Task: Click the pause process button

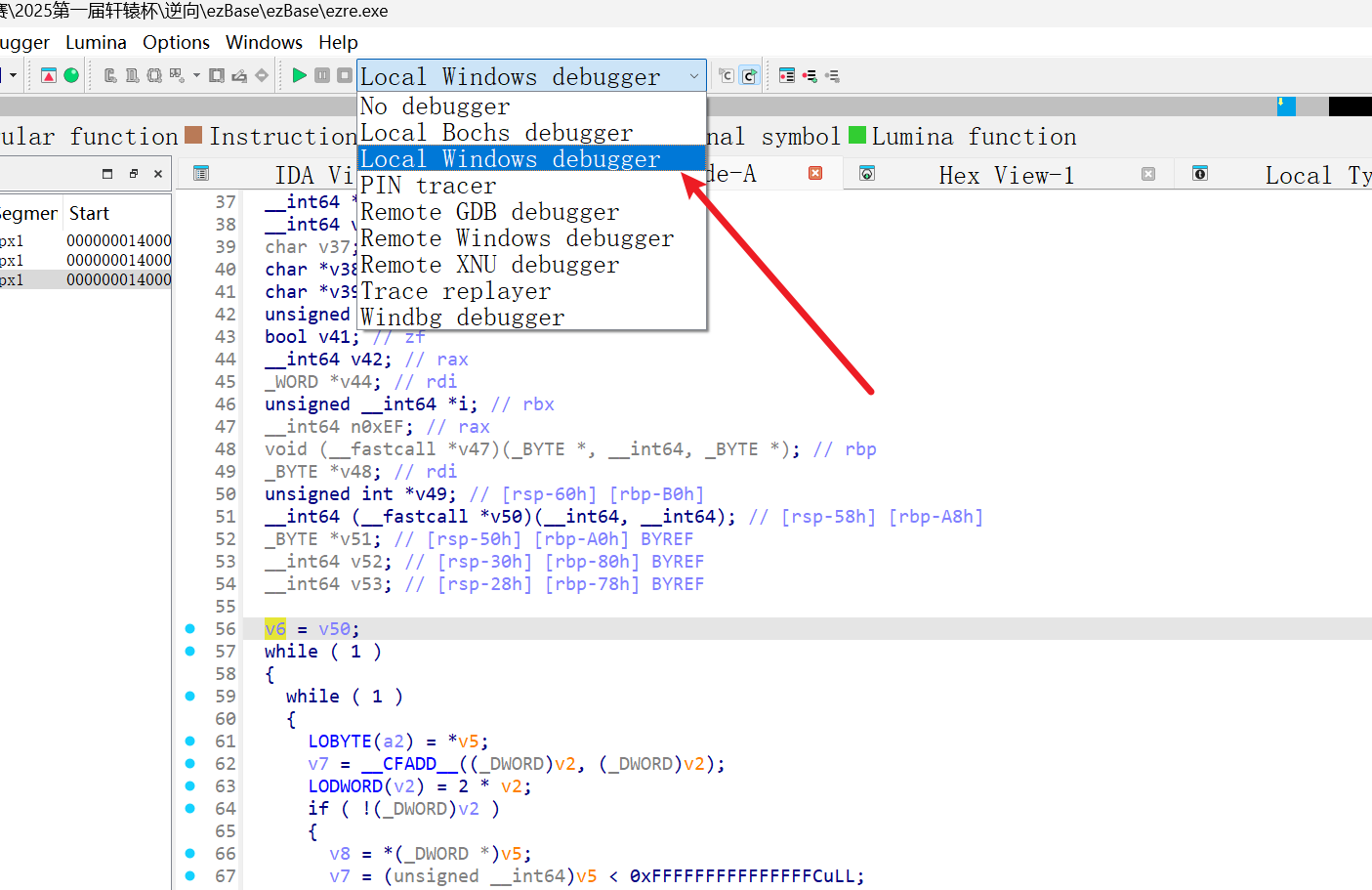Action: click(x=322, y=75)
